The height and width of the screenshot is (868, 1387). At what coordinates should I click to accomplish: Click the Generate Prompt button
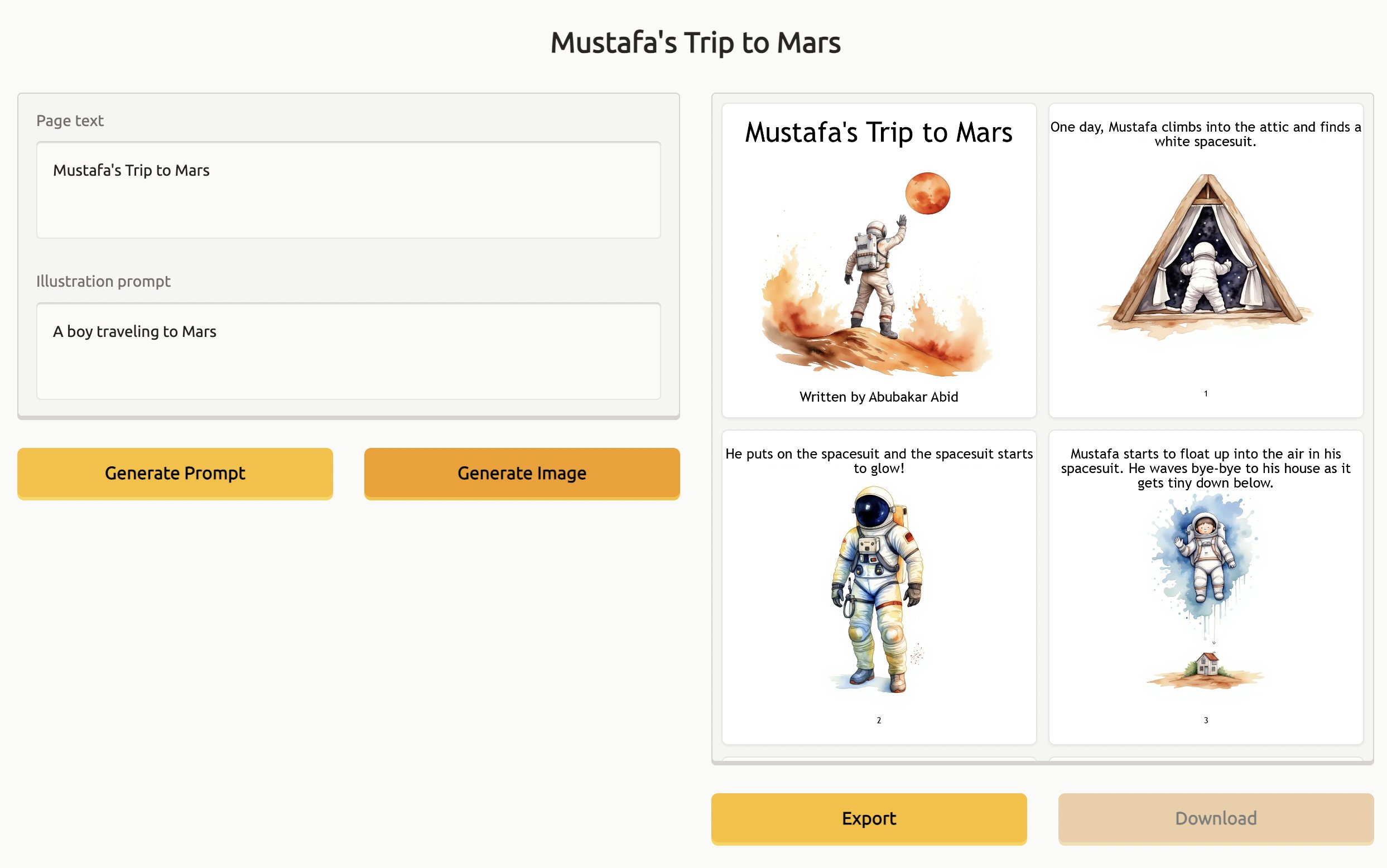pyautogui.click(x=175, y=473)
